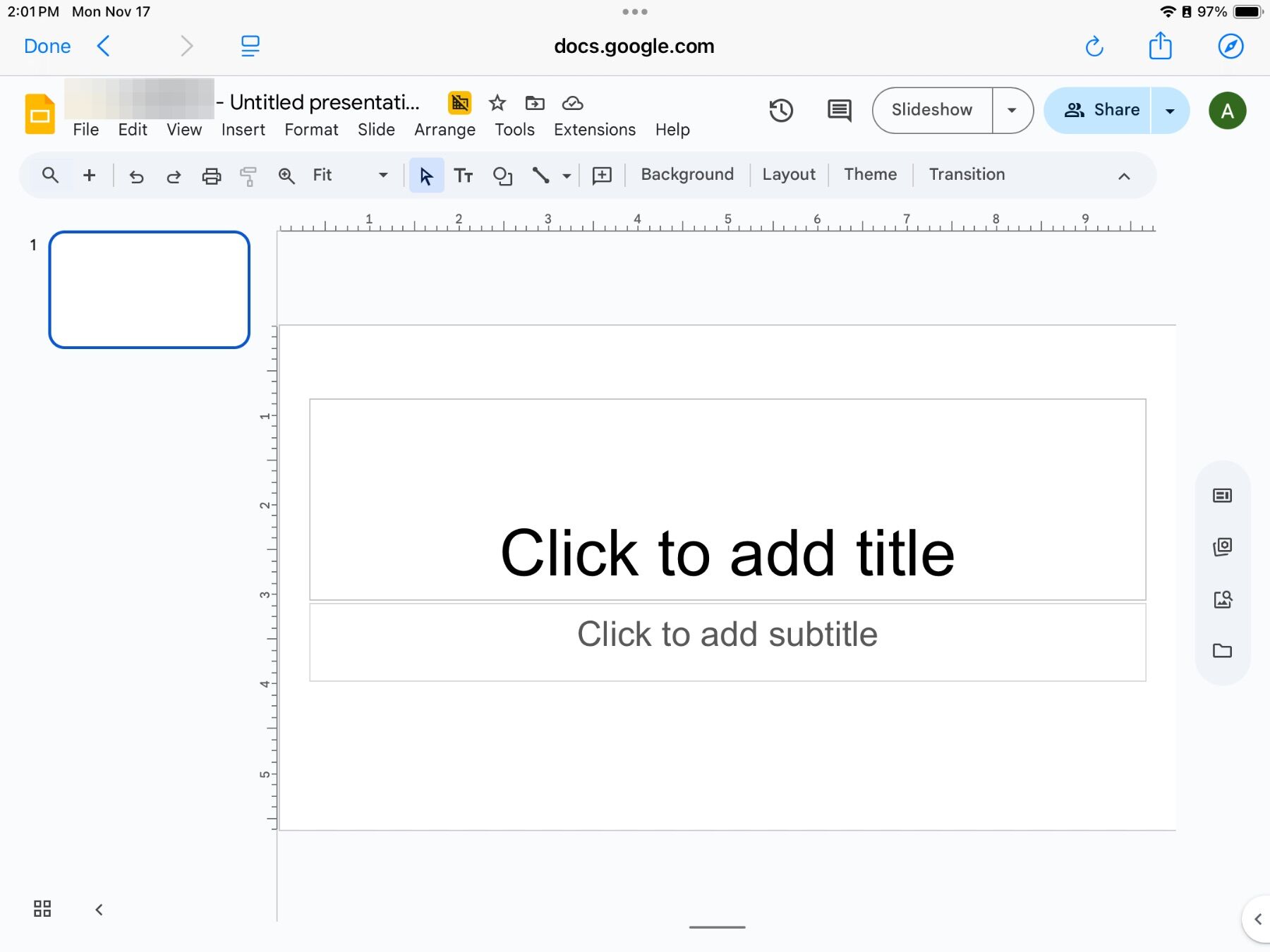Viewport: 1270px width, 952px height.
Task: Open the line type dropdown arrow
Action: 567,176
